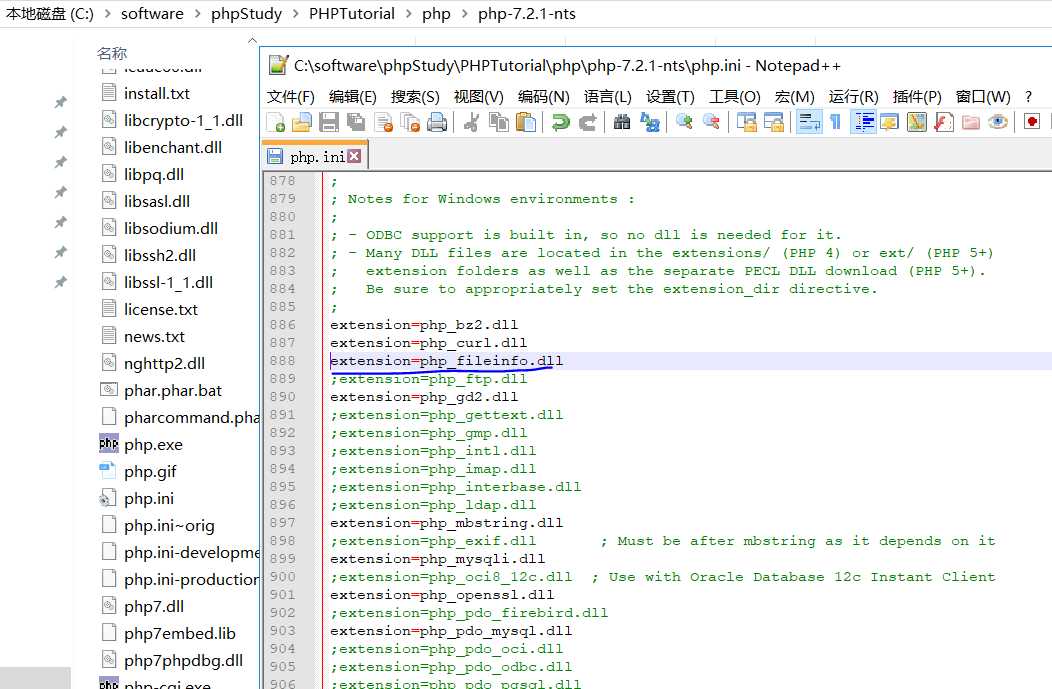The image size is (1052, 689).
Task: Click php-7.2.1-nts in address breadcrumb
Action: coord(527,14)
